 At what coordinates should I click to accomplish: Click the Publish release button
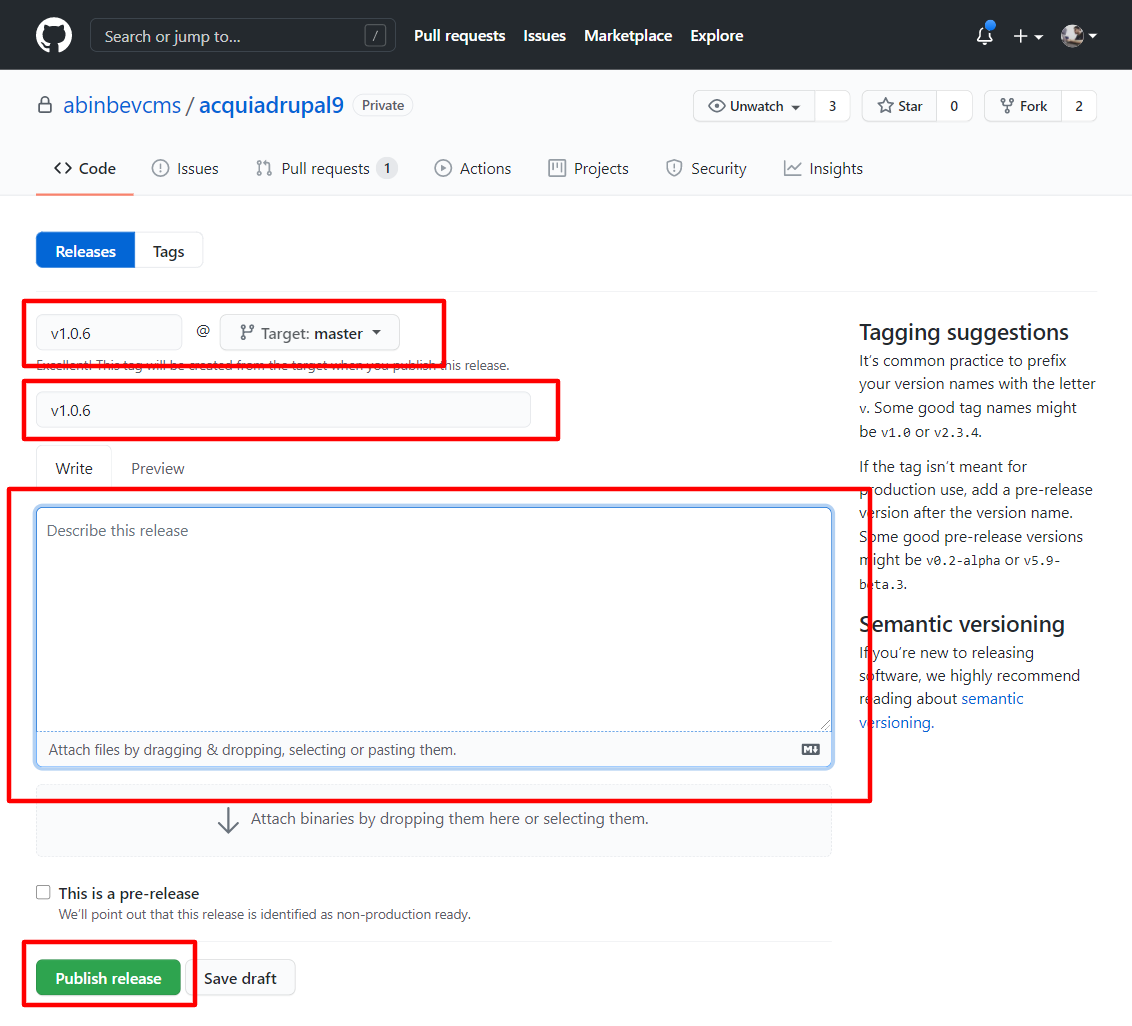coord(108,978)
